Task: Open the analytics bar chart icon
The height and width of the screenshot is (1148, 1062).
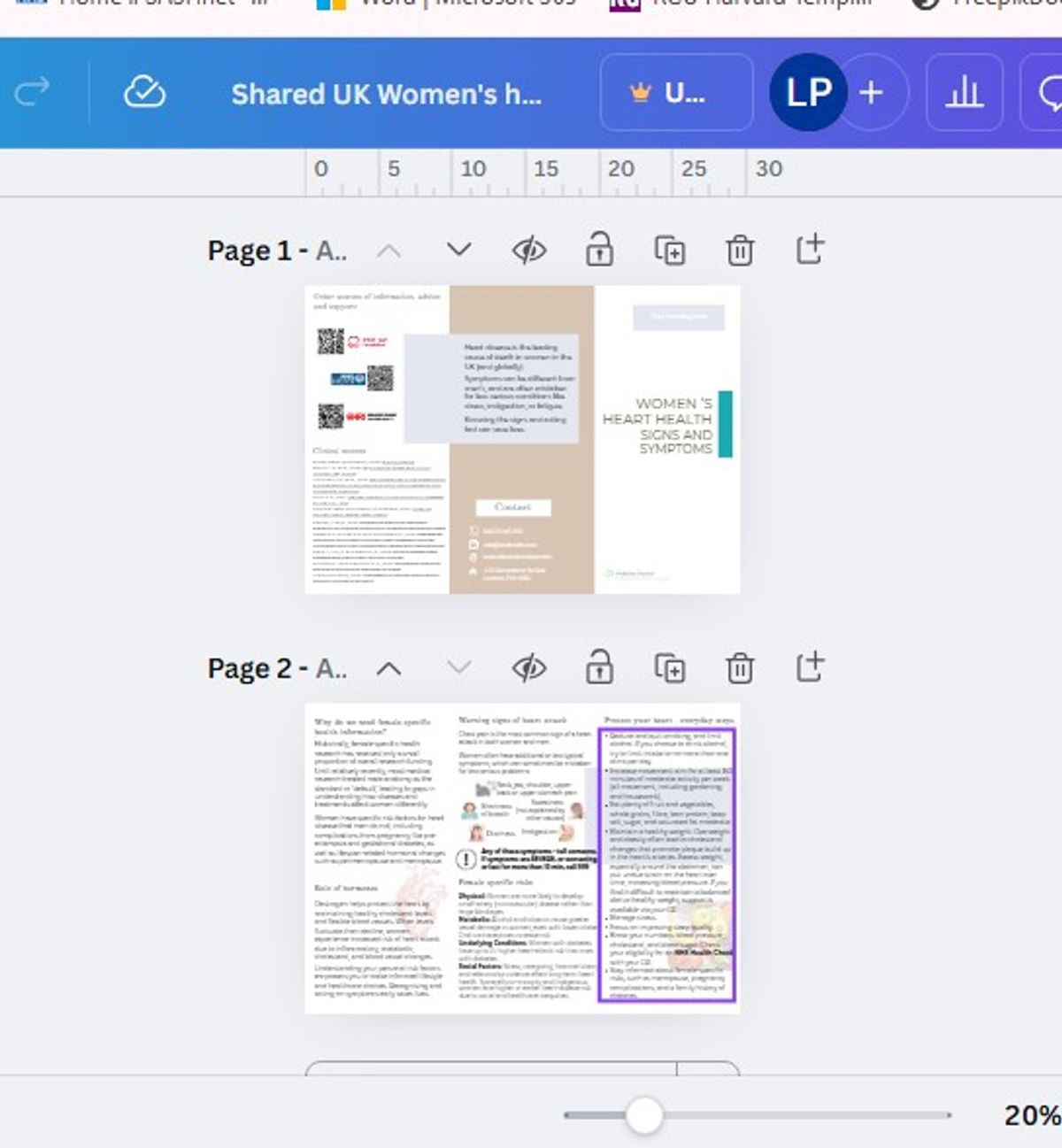Action: [964, 92]
